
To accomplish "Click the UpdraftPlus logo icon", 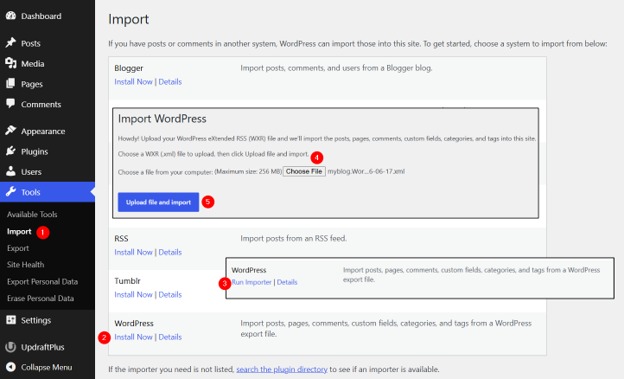I will click(11, 347).
